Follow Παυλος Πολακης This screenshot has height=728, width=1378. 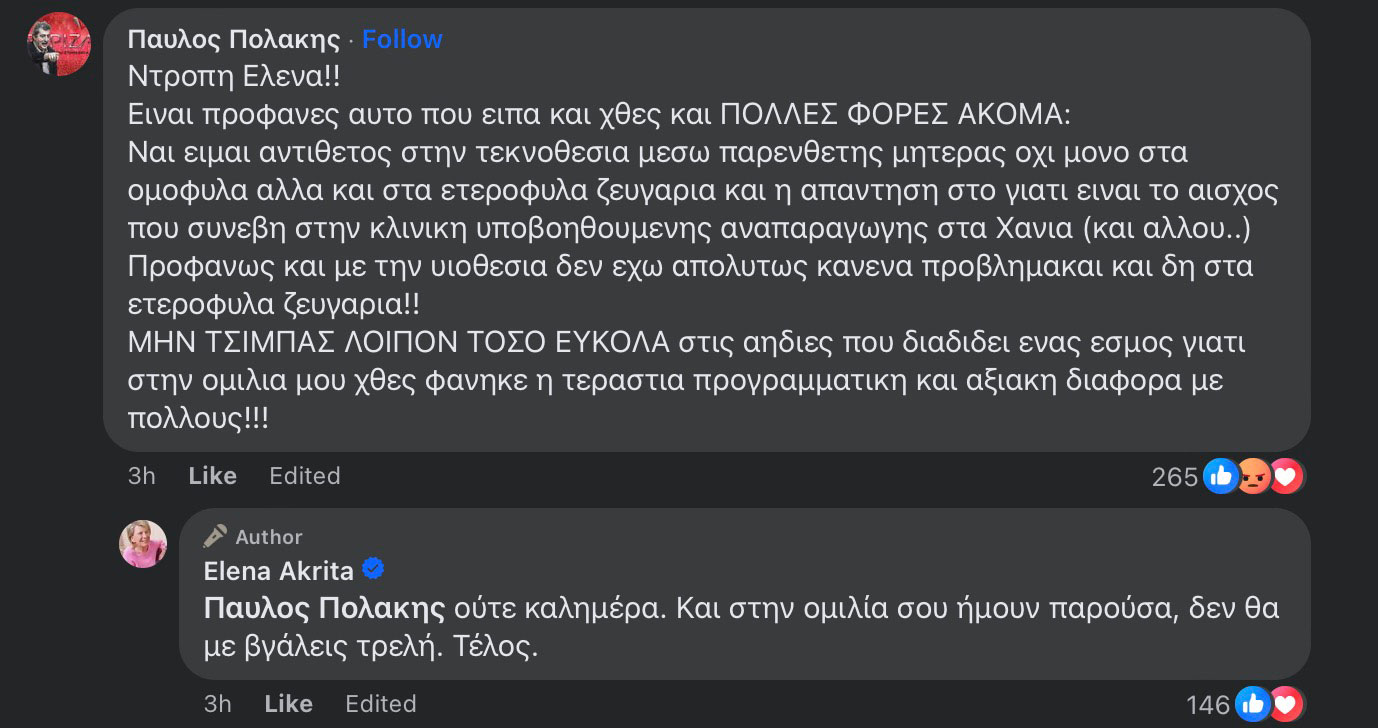coord(402,39)
